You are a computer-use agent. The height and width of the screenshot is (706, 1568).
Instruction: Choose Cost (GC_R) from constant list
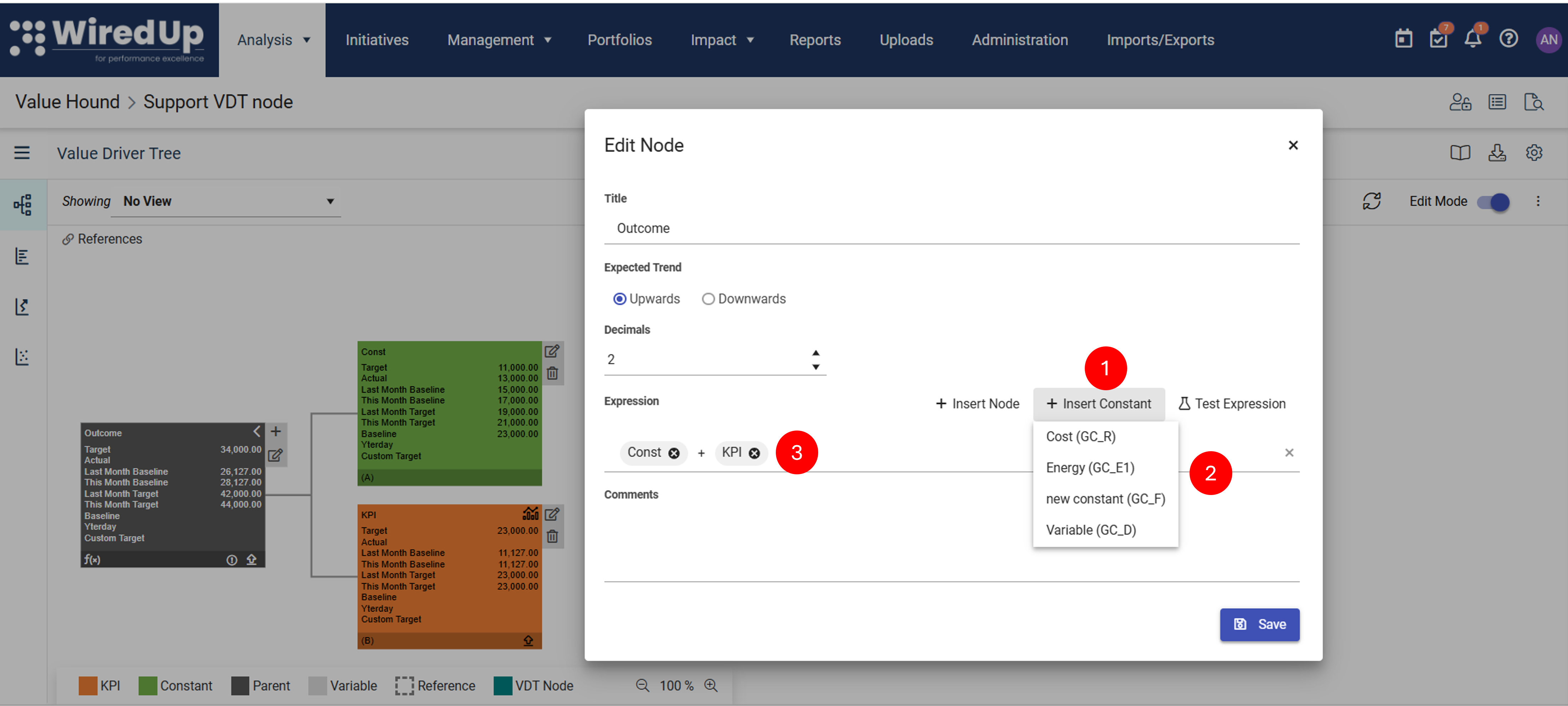pyautogui.click(x=1105, y=436)
